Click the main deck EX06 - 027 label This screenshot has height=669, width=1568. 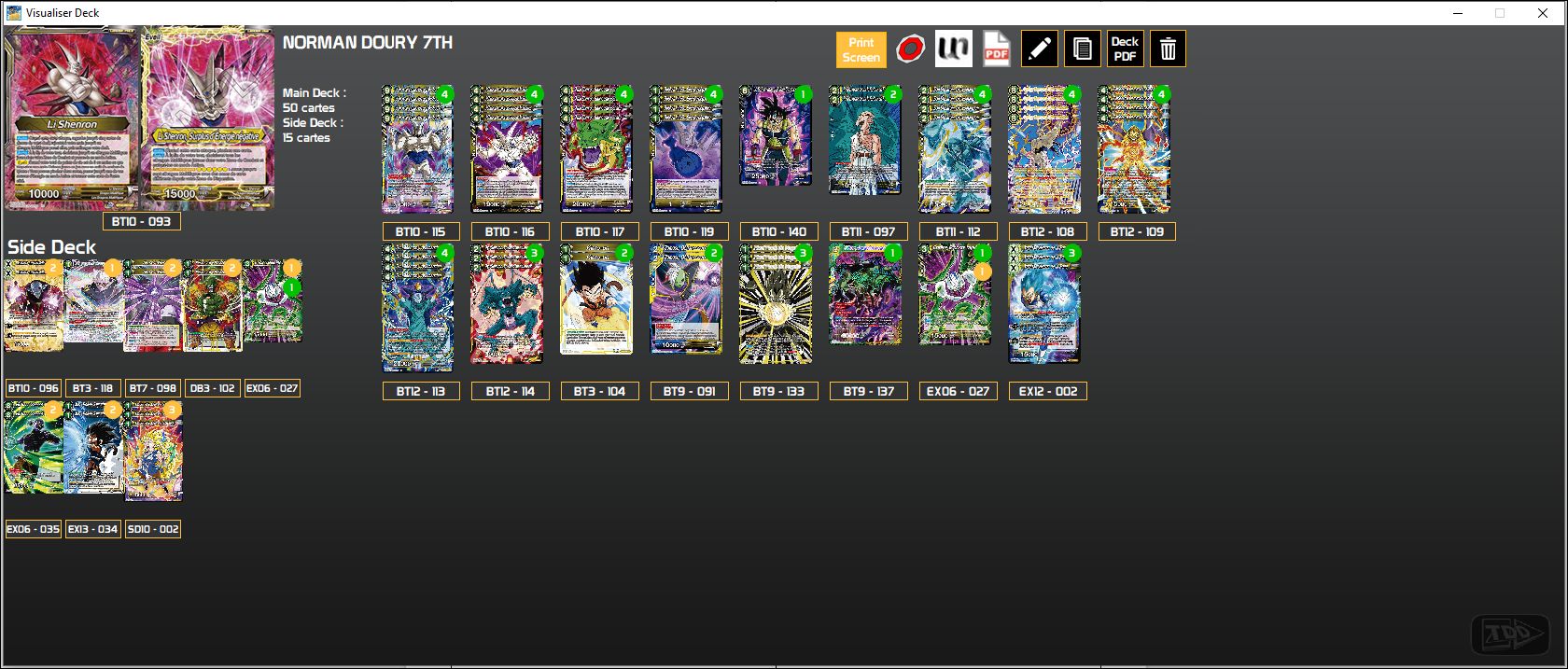tap(959, 391)
